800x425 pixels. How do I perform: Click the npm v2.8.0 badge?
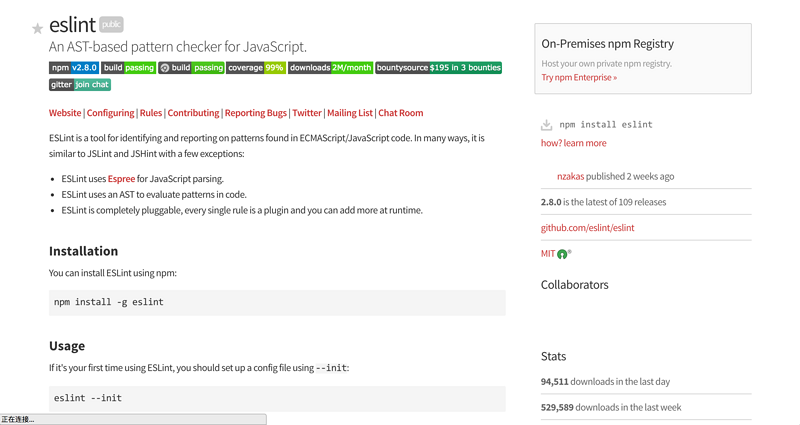74,68
